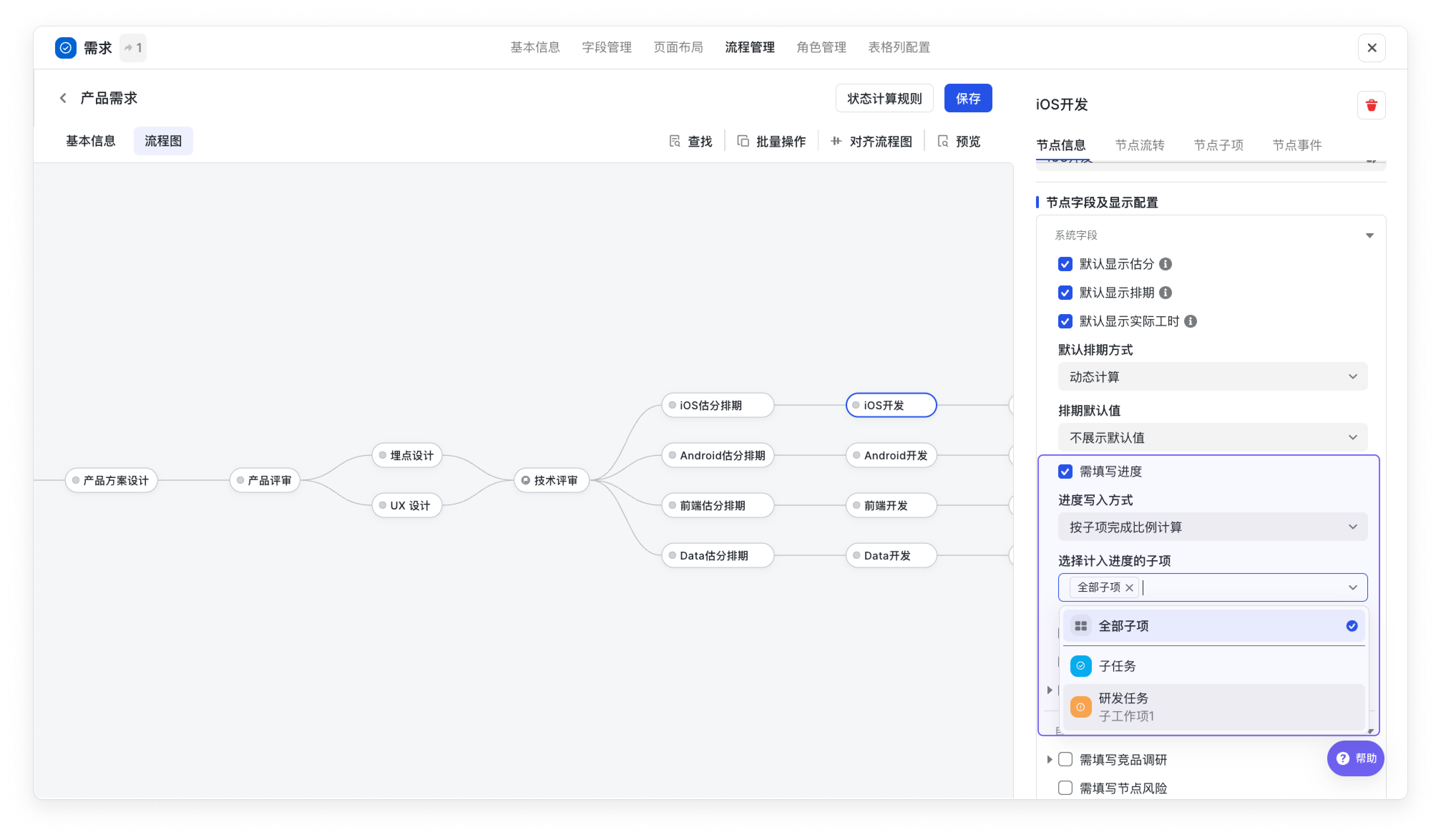Image resolution: width=1441 pixels, height=840 pixels.
Task: Click the 全部子项 grid icon in the list
Action: click(x=1081, y=626)
